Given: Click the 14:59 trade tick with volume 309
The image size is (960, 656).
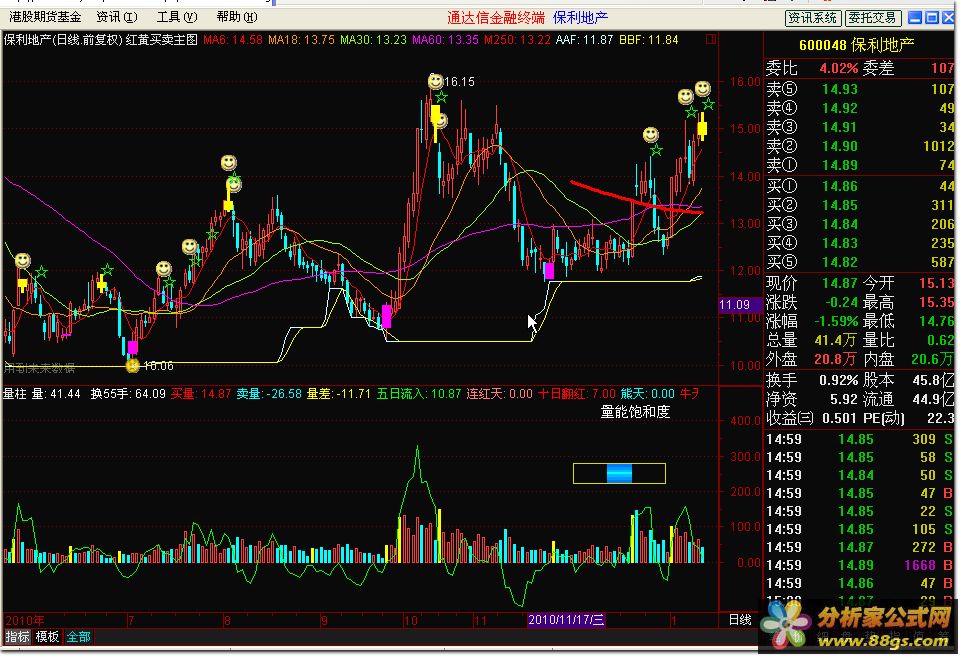Looking at the screenshot, I should [x=860, y=439].
